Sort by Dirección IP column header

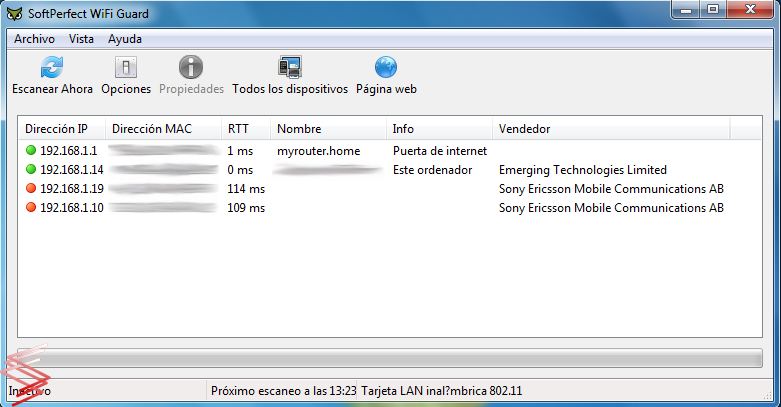click(x=62, y=129)
